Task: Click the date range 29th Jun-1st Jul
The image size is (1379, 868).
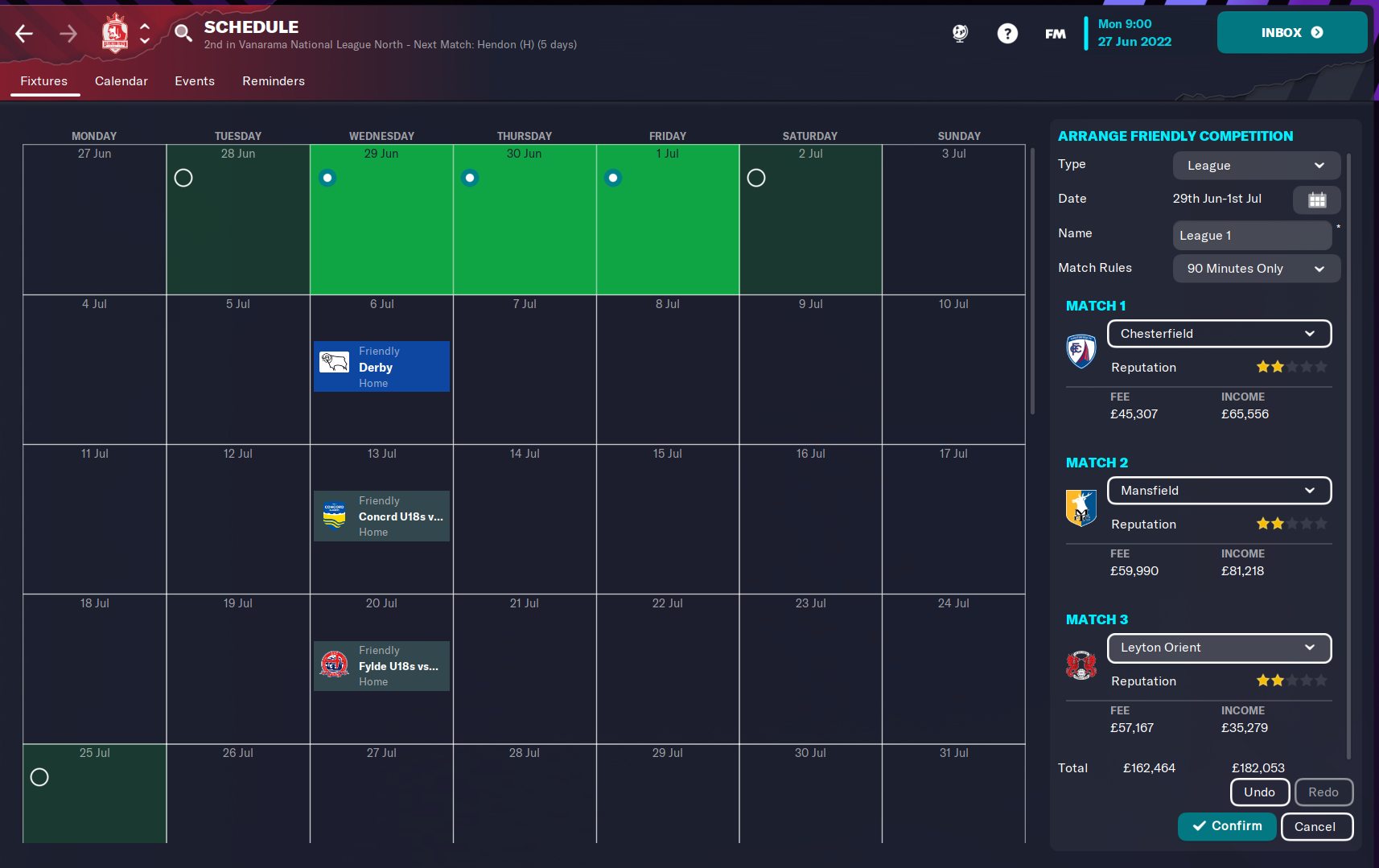Action: pos(1217,199)
